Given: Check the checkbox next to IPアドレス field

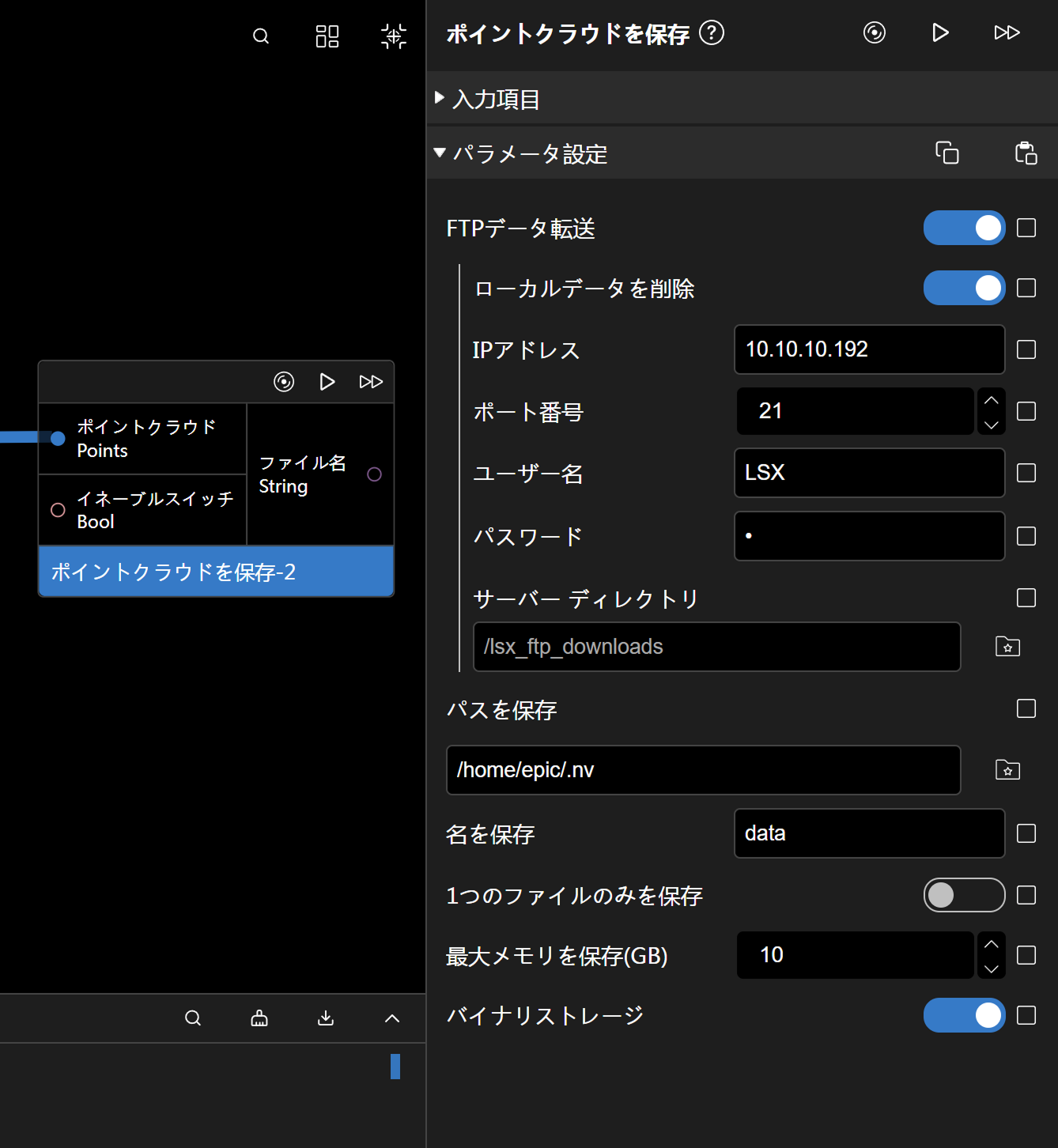Looking at the screenshot, I should (1026, 349).
